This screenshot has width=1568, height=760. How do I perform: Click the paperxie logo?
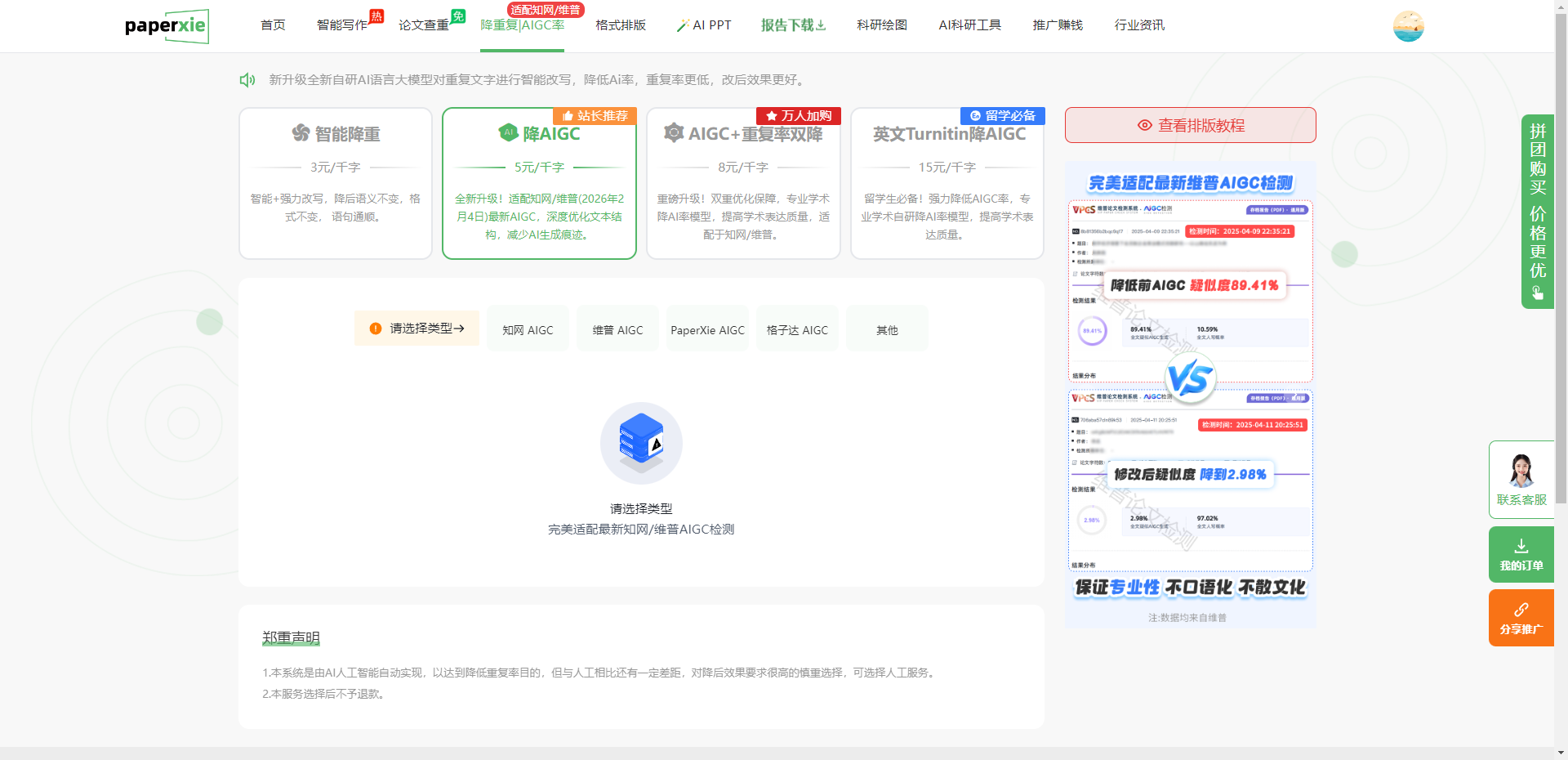pyautogui.click(x=167, y=26)
